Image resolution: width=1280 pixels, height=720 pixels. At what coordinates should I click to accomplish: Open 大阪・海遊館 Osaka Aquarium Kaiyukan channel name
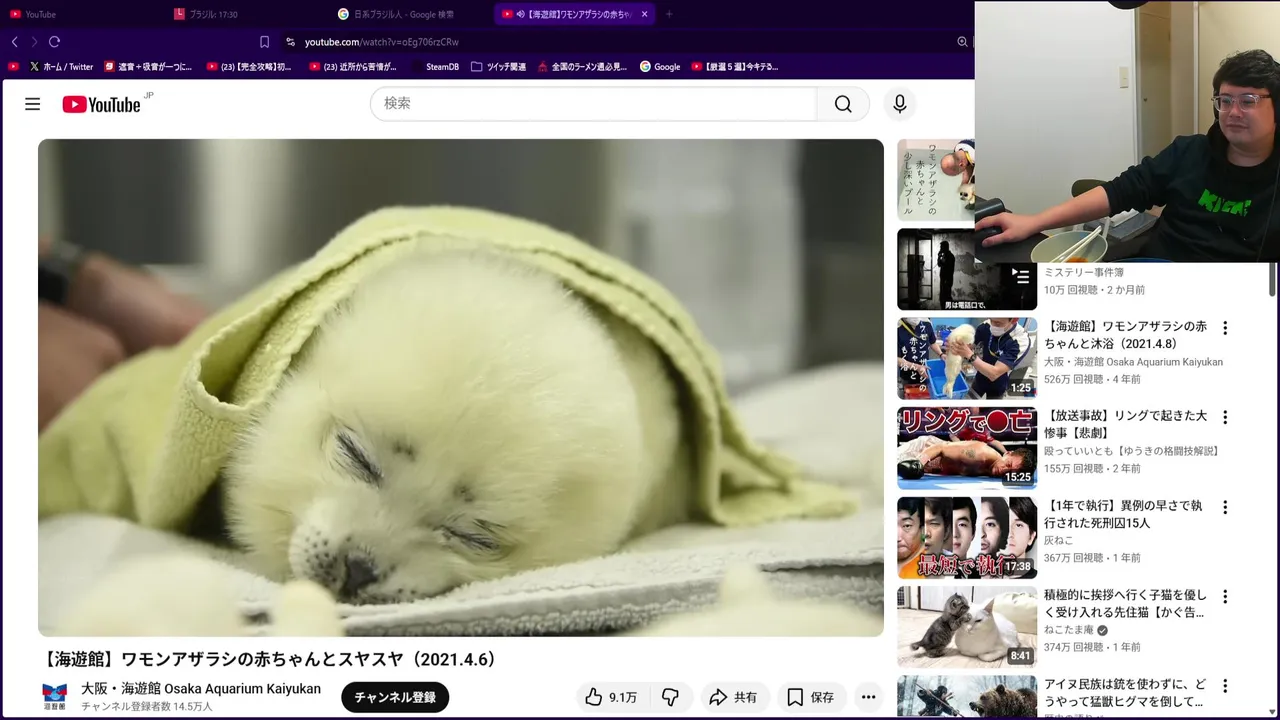201,689
